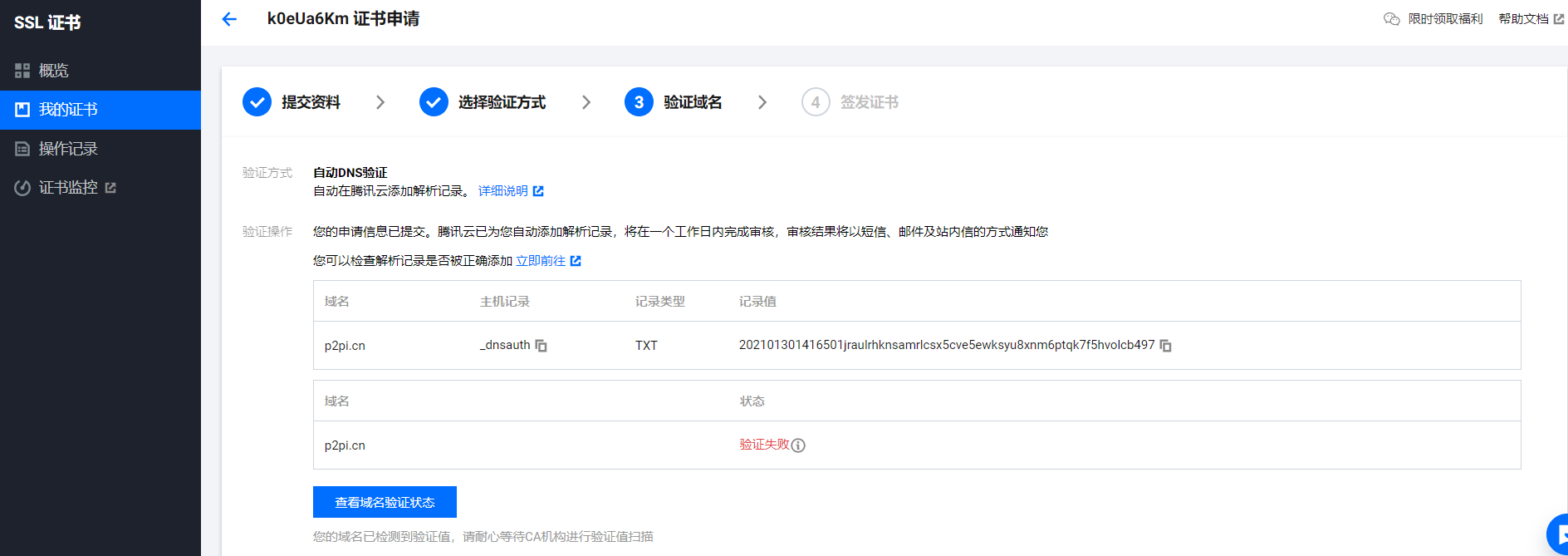
Task: Click step 3 circle 验证域名
Action: (x=639, y=102)
